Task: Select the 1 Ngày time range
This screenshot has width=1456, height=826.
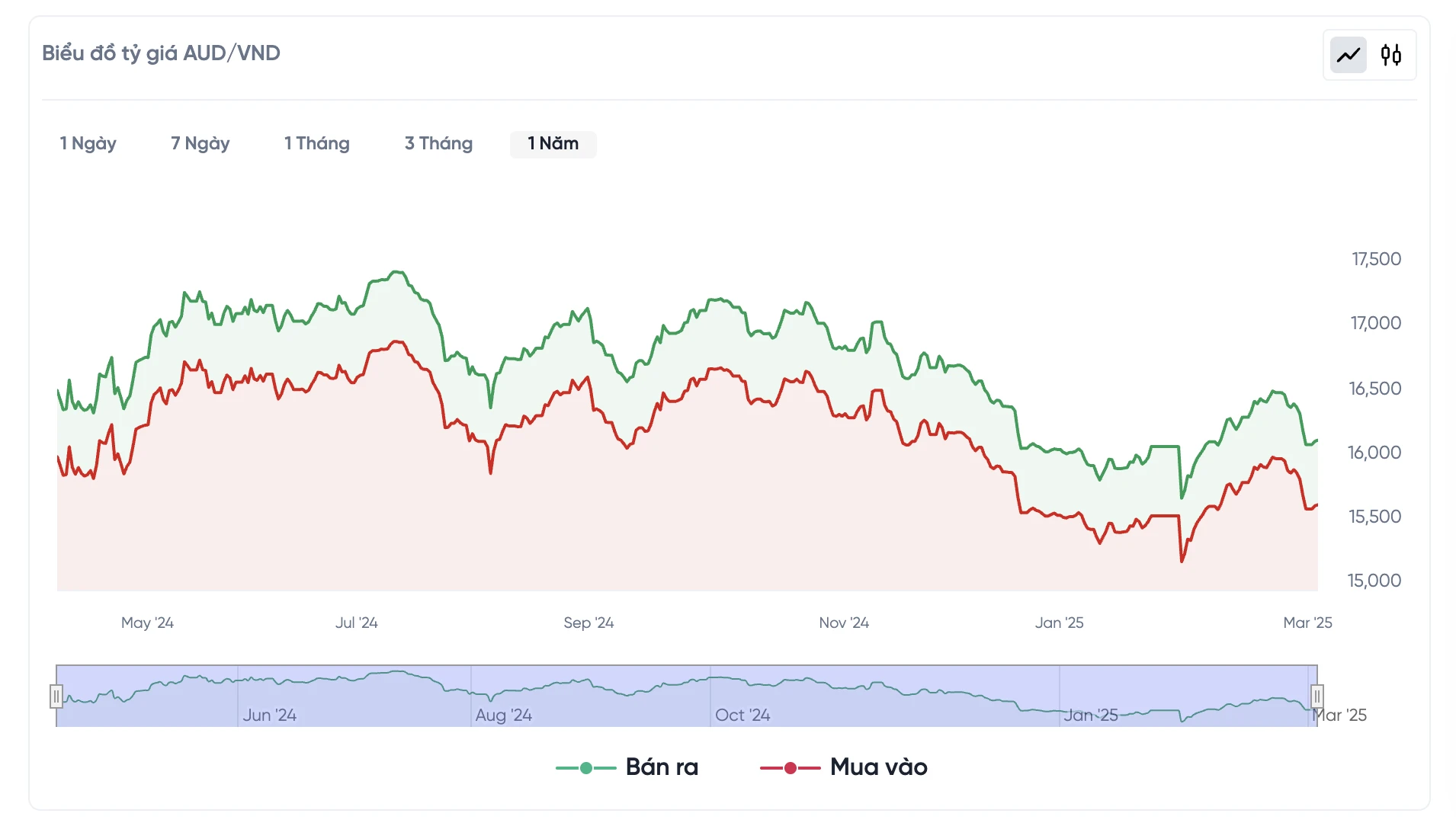Action: click(88, 143)
